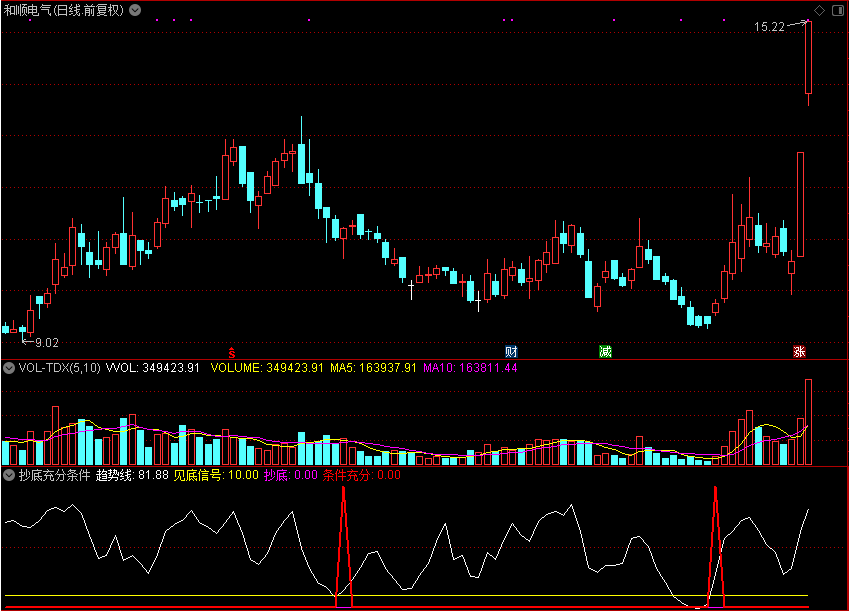Screen dimensions: 849x611
Task: Click the 抄底: 0.00 value
Action: click(291, 476)
